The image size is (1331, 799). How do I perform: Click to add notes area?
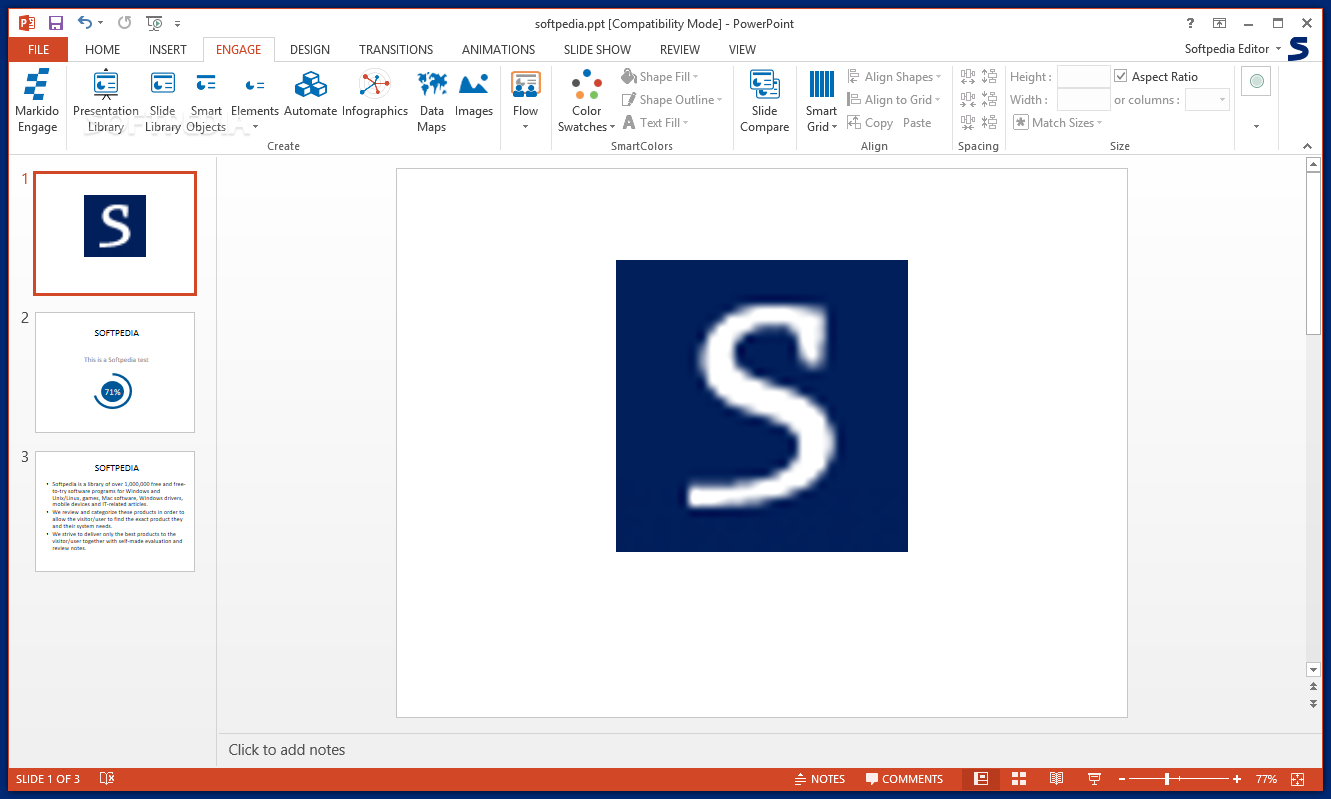click(287, 749)
